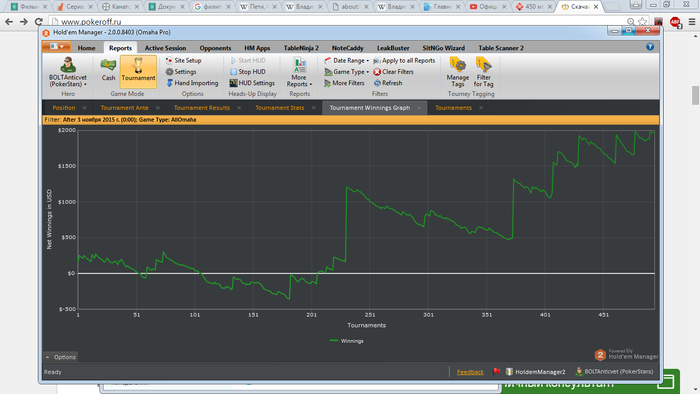
Task: Click the Start HUD button
Action: (248, 60)
